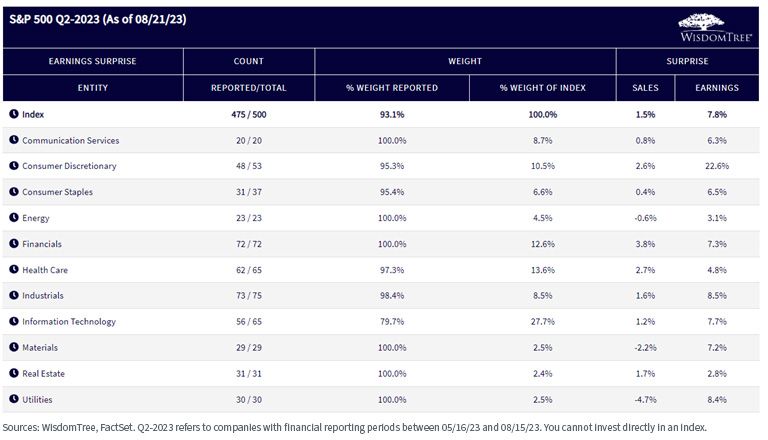
Task: Select the % Weight of Index header
Action: (x=543, y=88)
